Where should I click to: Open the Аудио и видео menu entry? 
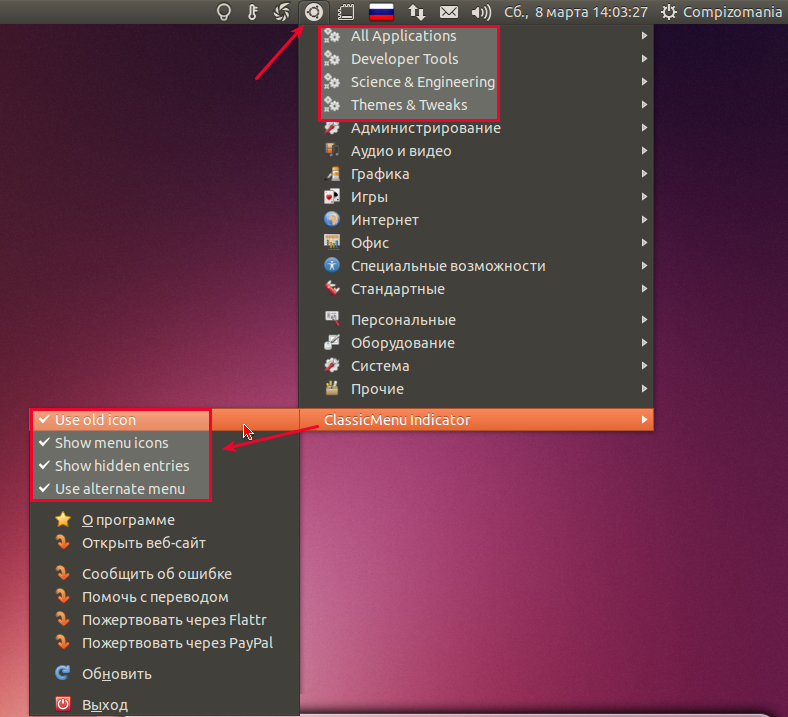point(476,151)
